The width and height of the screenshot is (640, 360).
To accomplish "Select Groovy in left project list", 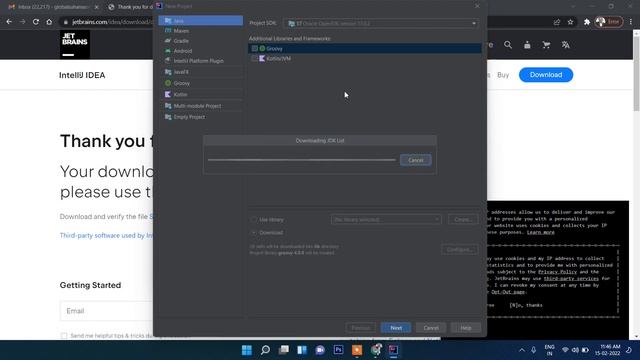I will (x=200, y=83).
